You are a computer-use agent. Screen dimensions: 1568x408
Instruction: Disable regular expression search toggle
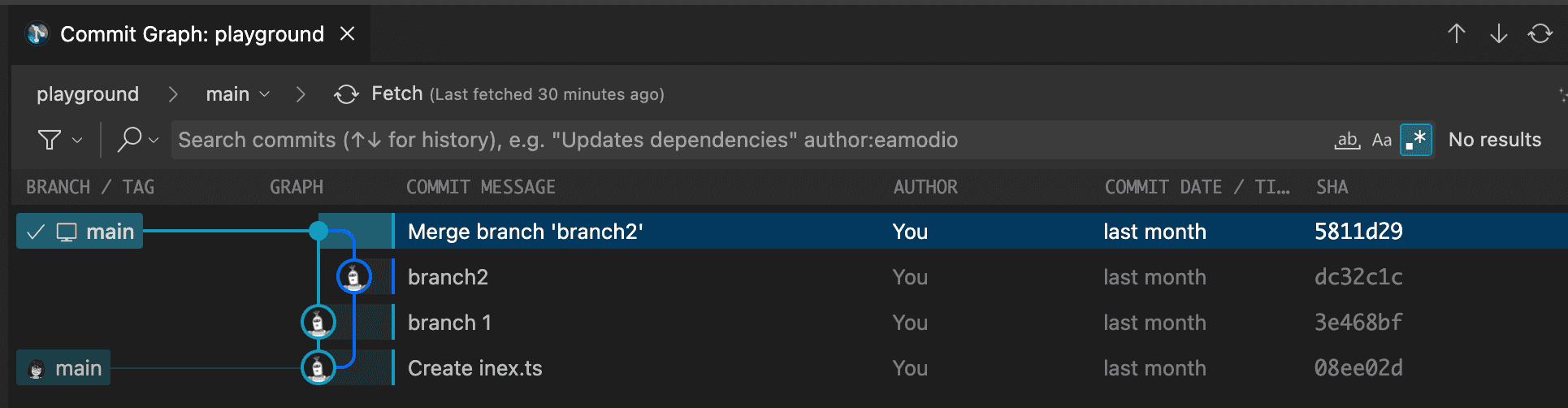(1415, 140)
